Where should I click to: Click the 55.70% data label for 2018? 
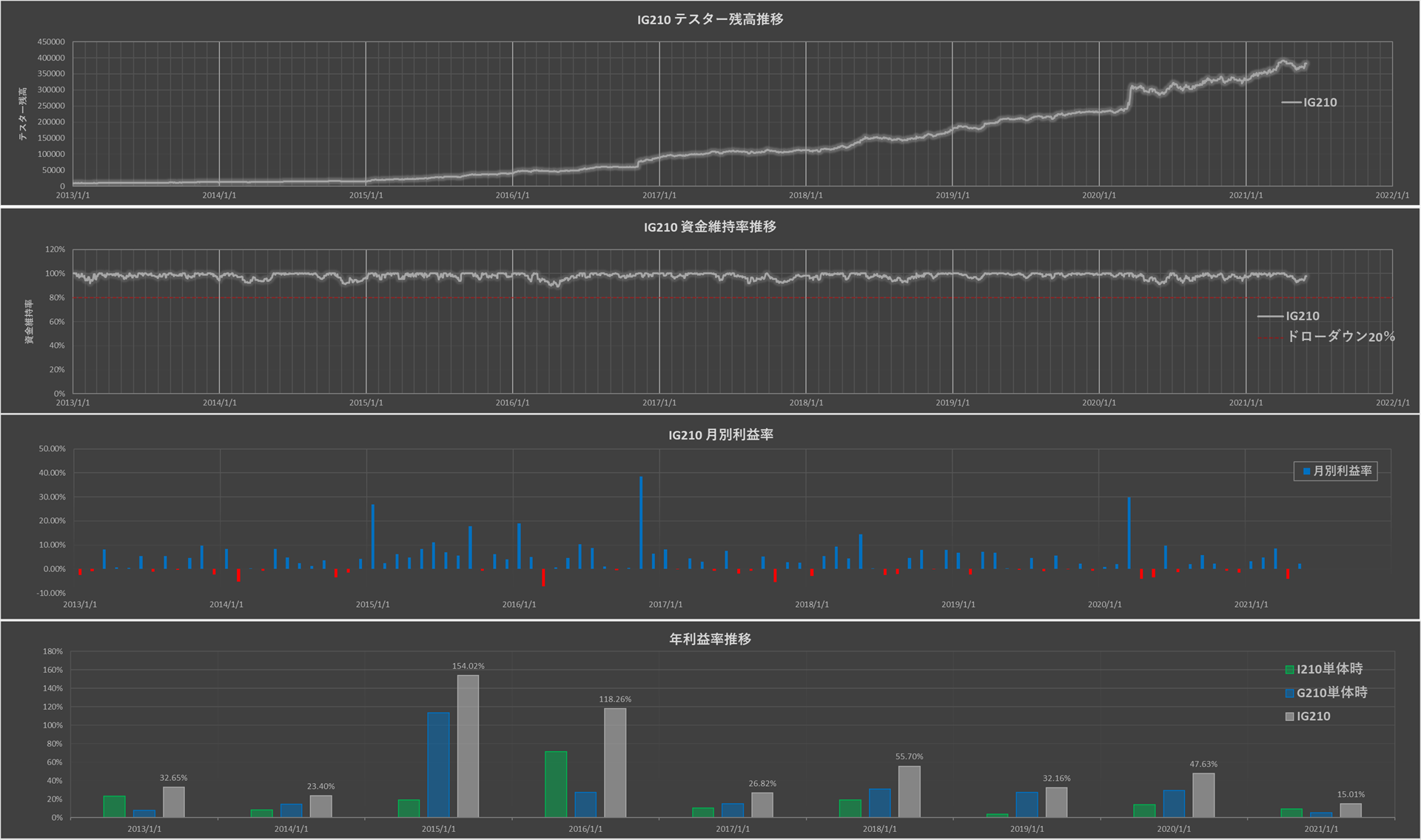tap(909, 756)
